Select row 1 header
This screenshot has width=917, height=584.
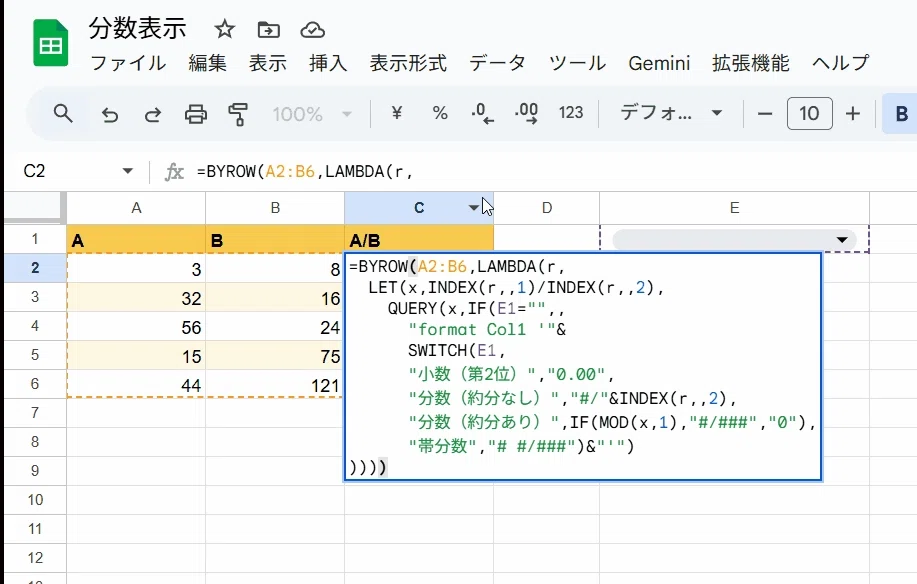click(x=35, y=239)
